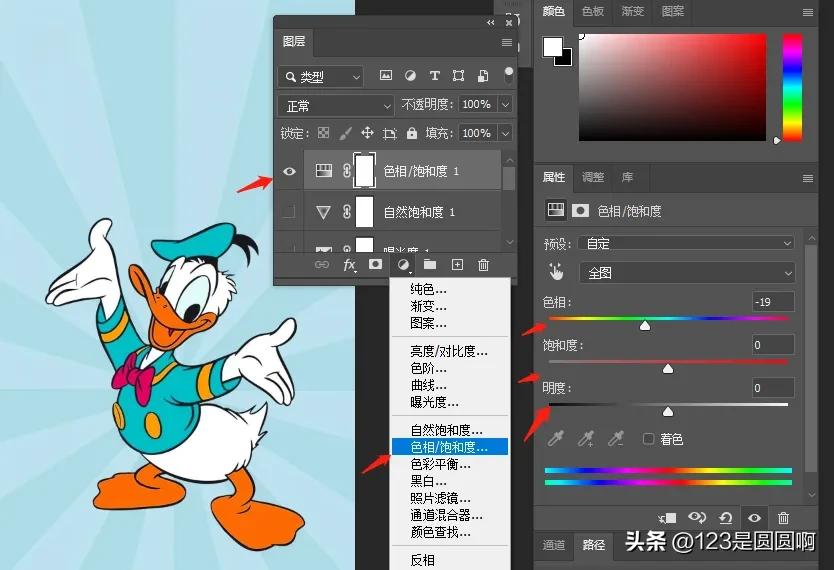Create a new layer
The height and width of the screenshot is (570, 834).
tap(457, 264)
